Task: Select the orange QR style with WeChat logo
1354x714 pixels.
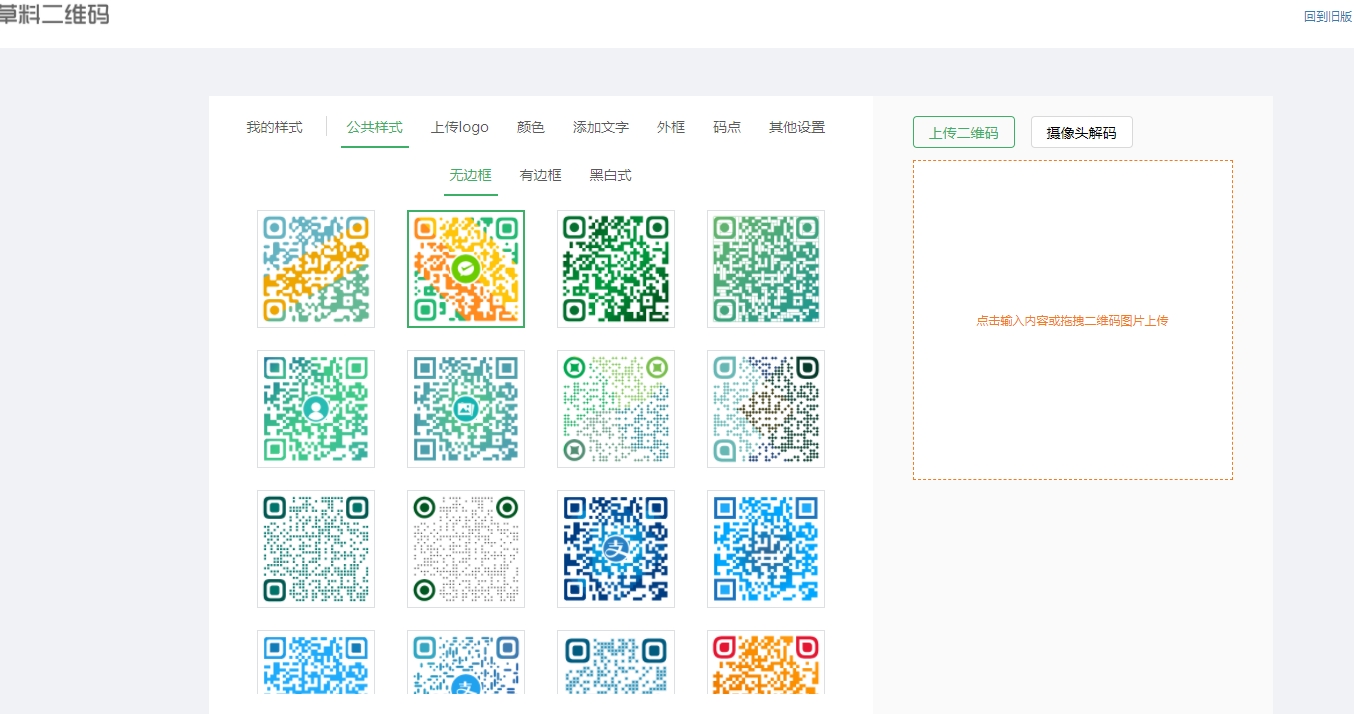Action: pyautogui.click(x=466, y=269)
